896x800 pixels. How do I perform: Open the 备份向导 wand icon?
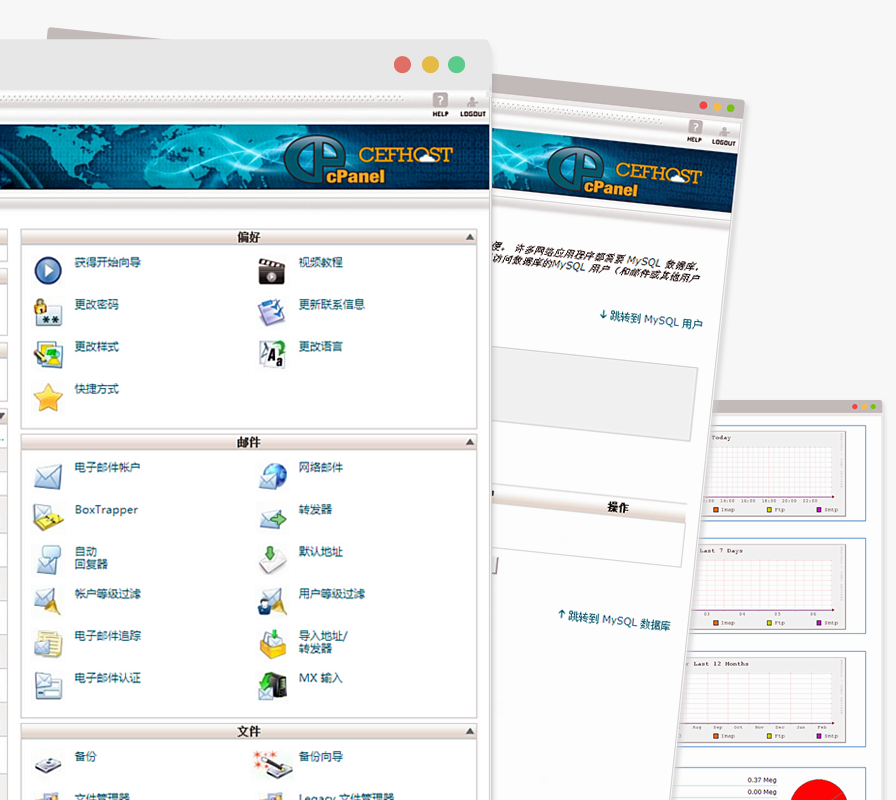coord(273,765)
